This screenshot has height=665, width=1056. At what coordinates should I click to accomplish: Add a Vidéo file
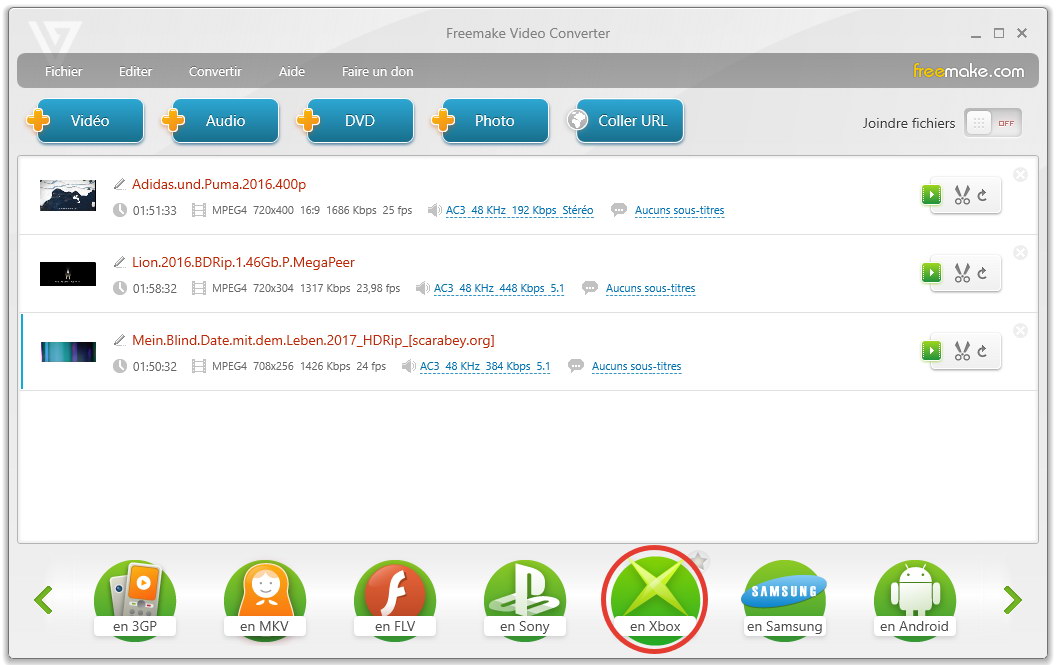pos(85,121)
